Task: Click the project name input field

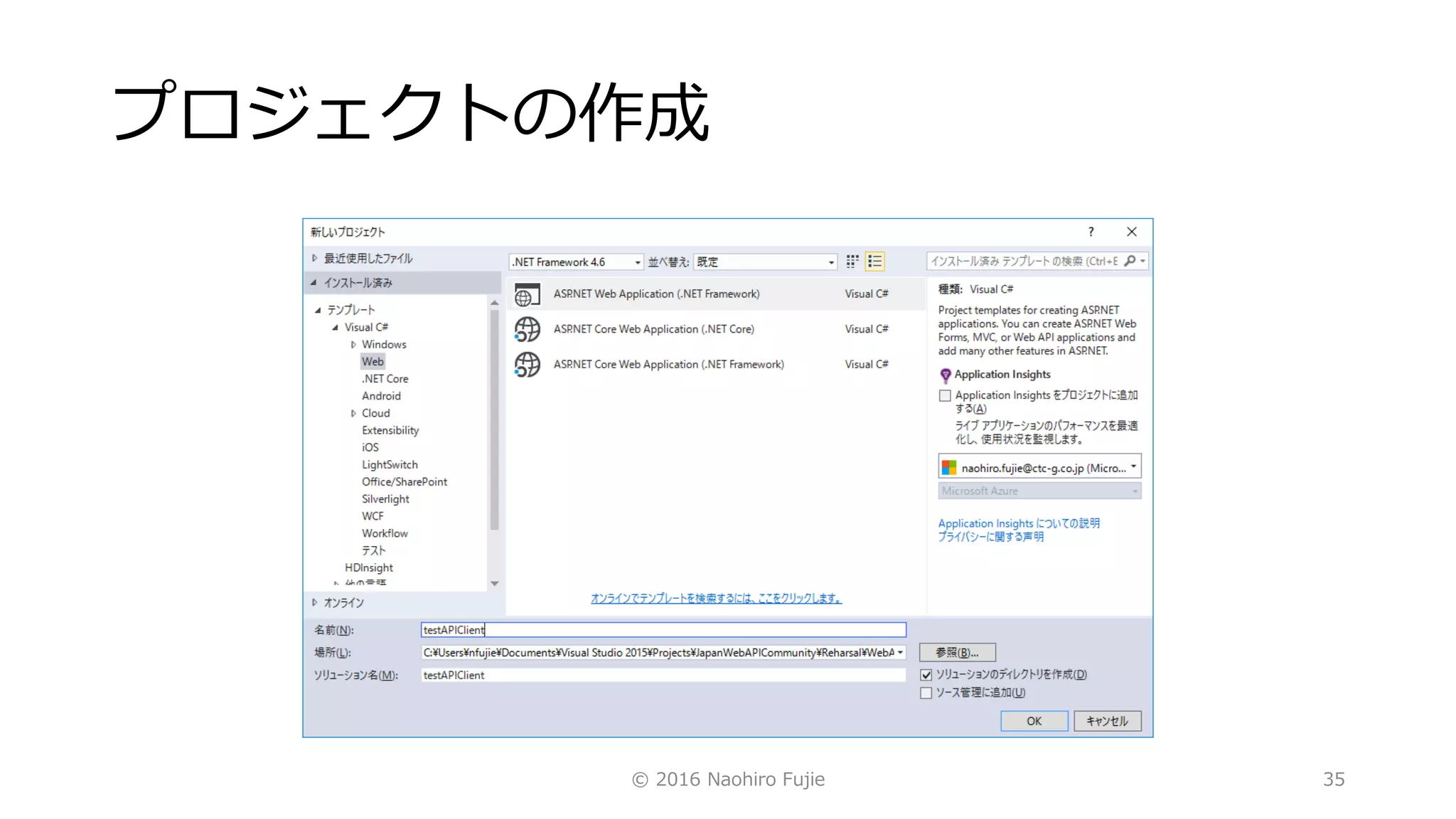Action: pyautogui.click(x=663, y=630)
